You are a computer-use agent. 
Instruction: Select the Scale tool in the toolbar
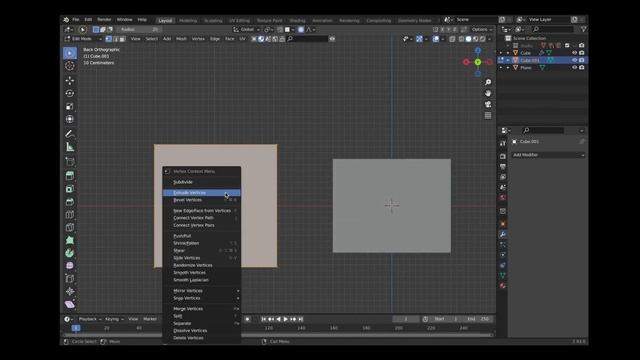click(70, 107)
